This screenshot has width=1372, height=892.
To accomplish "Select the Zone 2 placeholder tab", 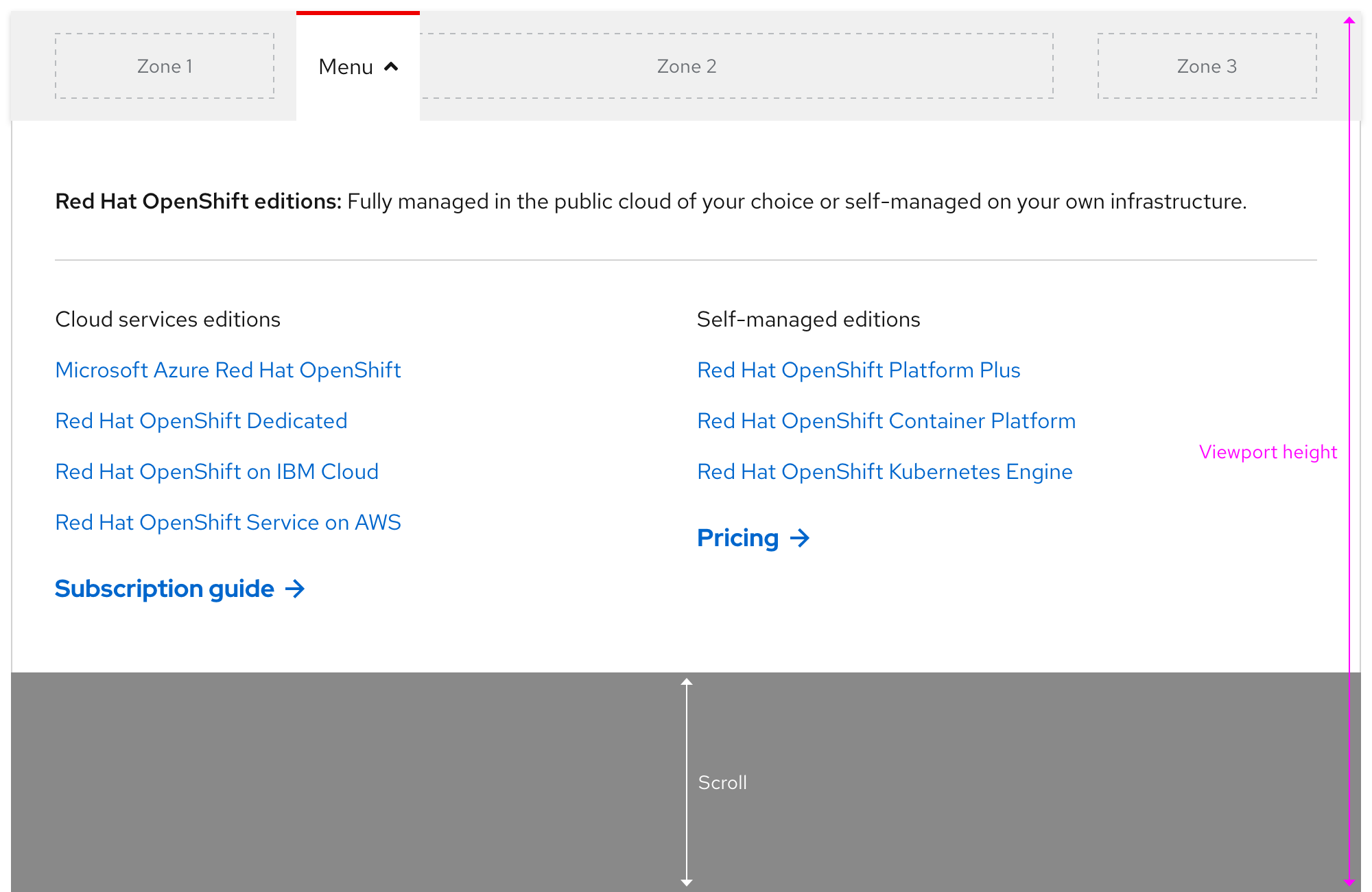I will tap(686, 66).
